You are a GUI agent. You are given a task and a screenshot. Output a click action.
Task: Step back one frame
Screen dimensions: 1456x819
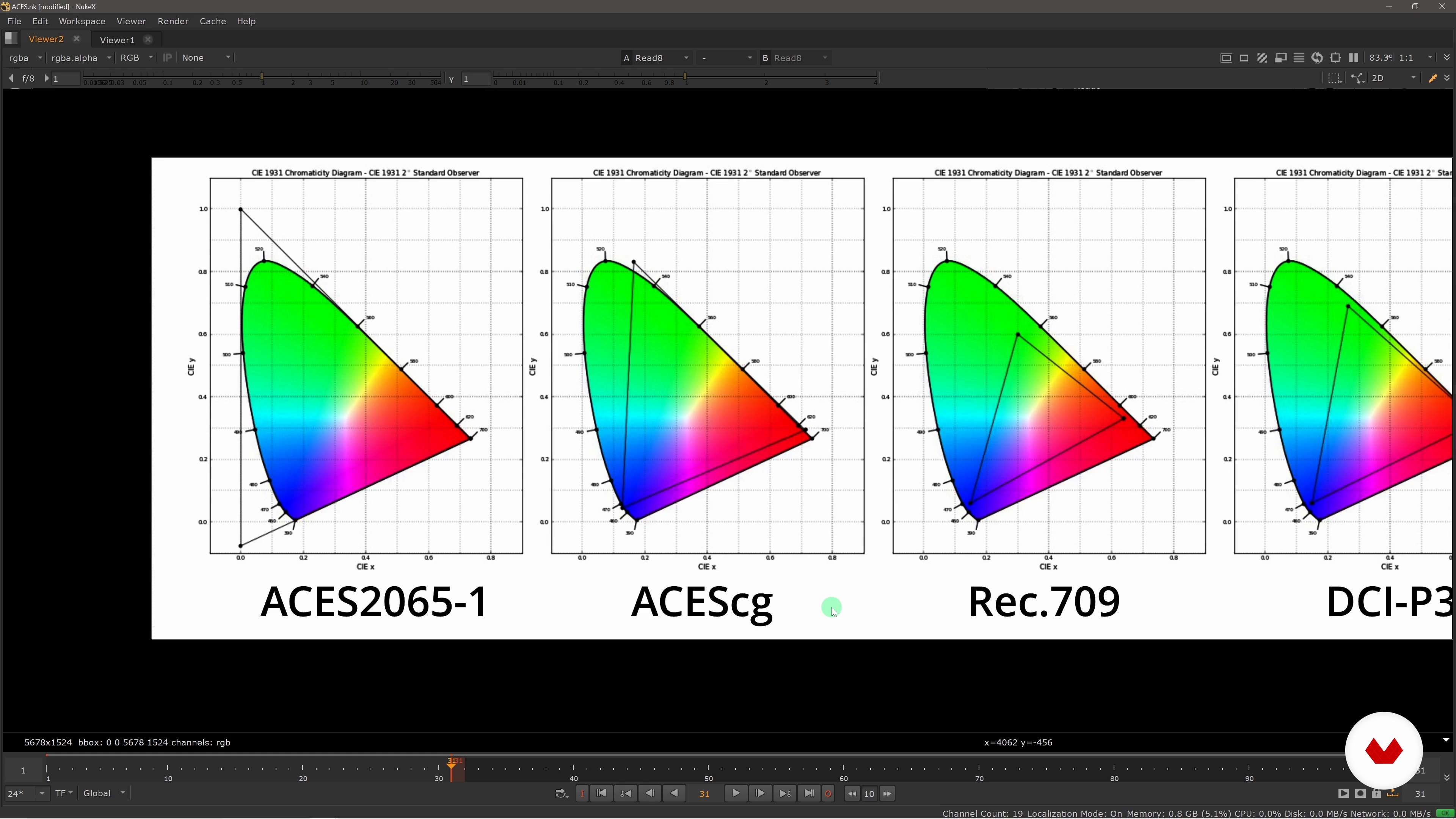point(650,794)
